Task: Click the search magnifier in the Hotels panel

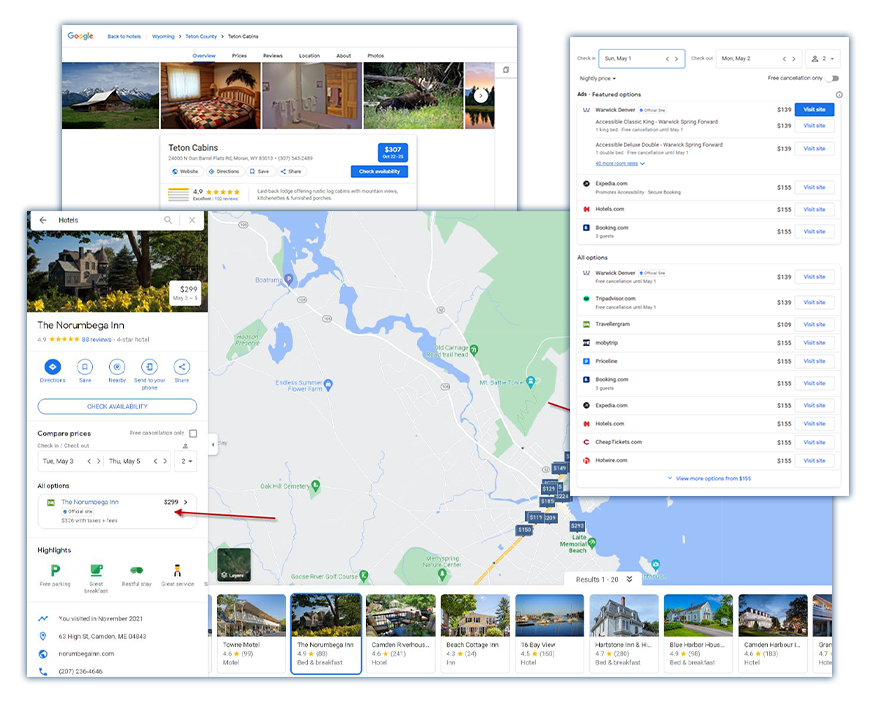Action: pyautogui.click(x=168, y=220)
